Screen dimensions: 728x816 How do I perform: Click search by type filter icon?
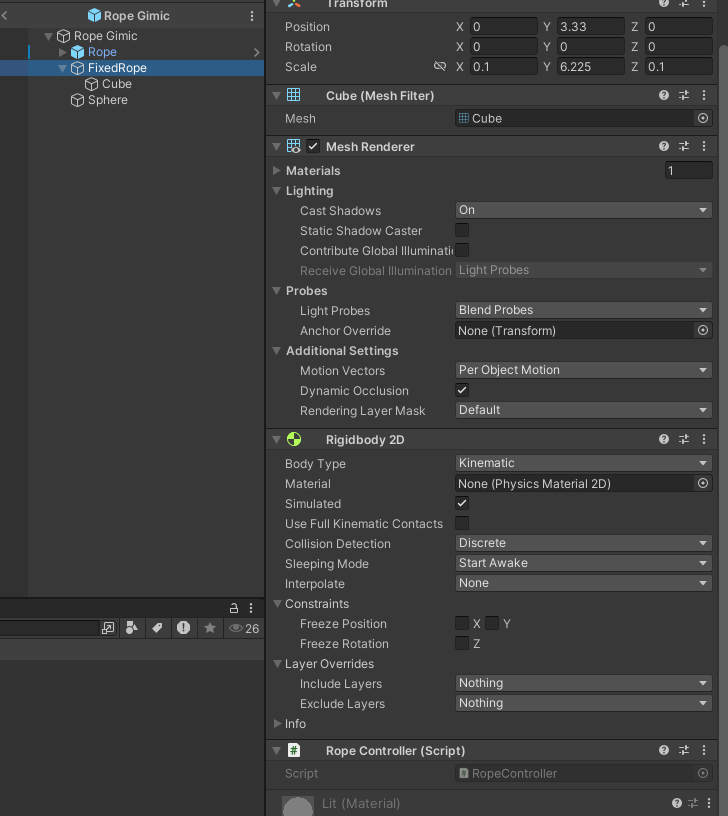tap(132, 628)
